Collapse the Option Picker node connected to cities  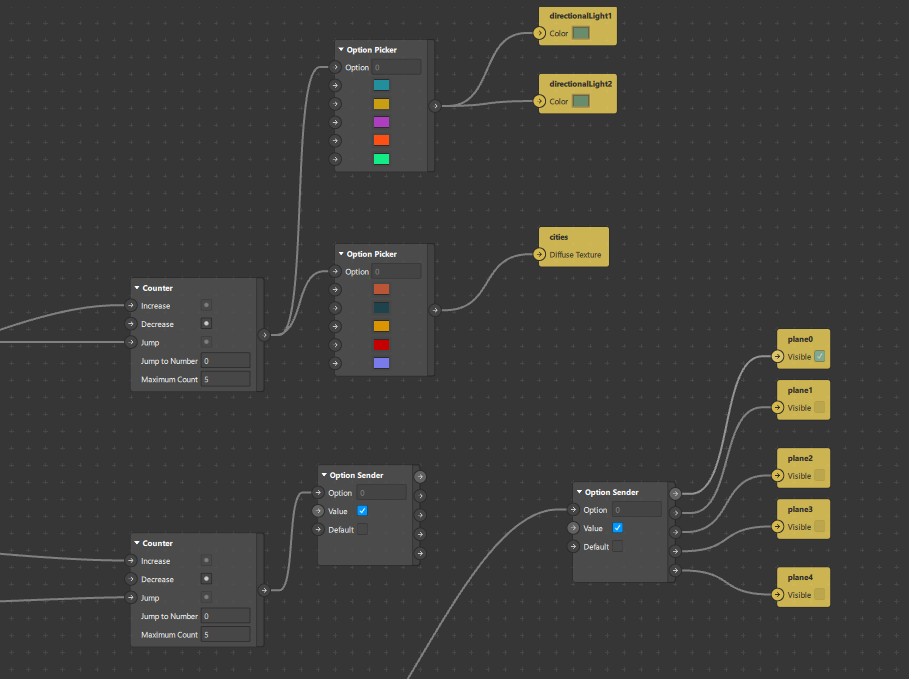(x=341, y=254)
